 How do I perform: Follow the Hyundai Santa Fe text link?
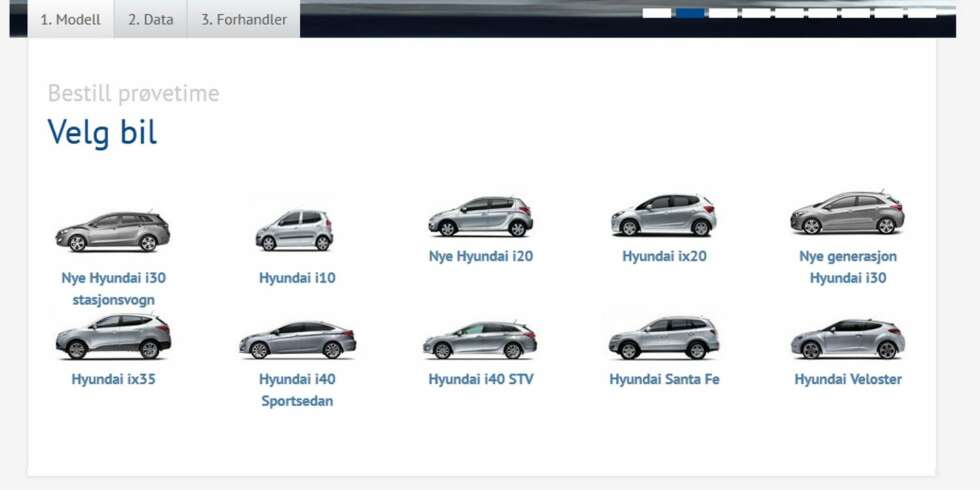point(664,379)
